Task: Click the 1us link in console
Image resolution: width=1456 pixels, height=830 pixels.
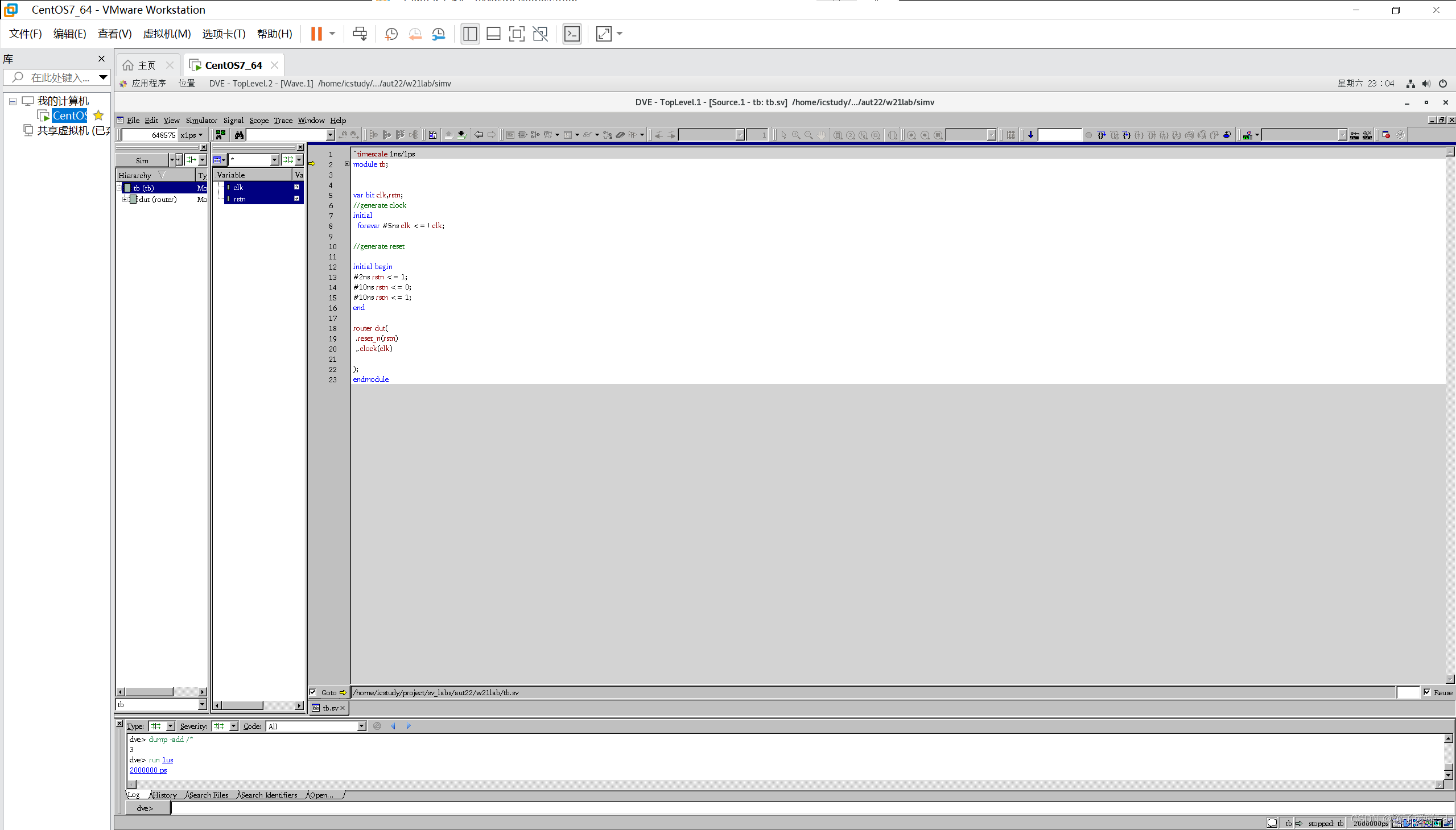Action: (x=167, y=759)
